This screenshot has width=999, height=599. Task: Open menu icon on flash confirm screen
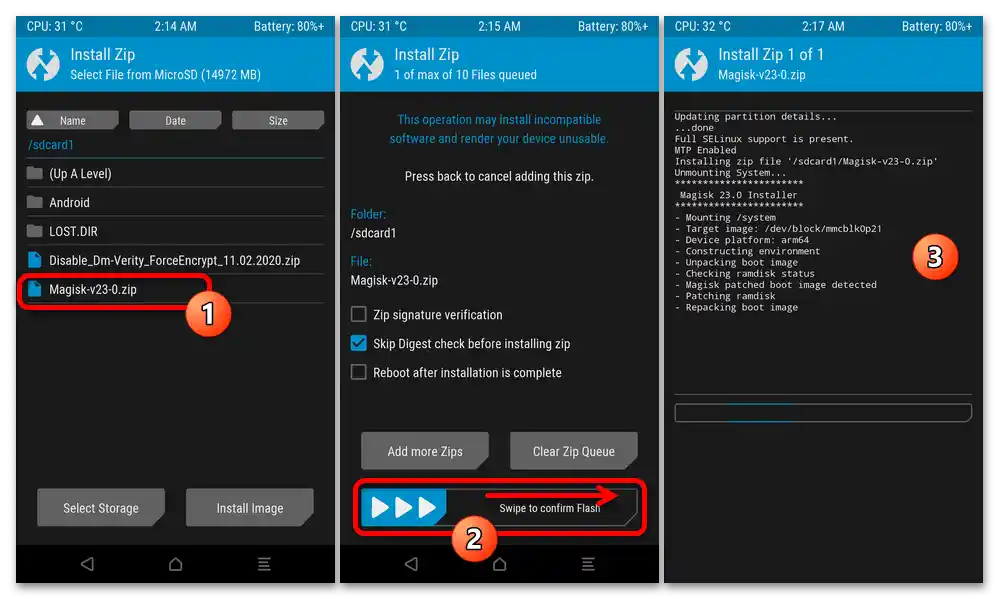coord(587,564)
